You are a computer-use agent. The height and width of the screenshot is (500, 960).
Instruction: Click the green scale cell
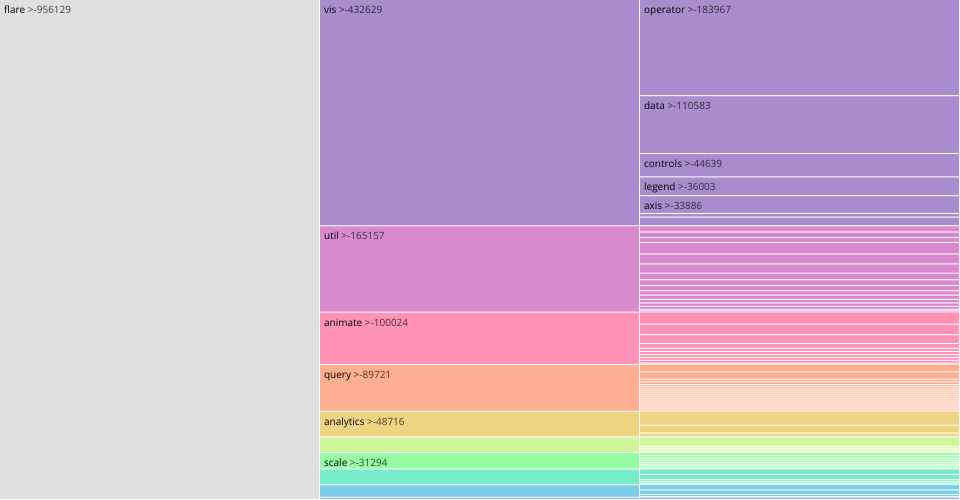coord(479,461)
